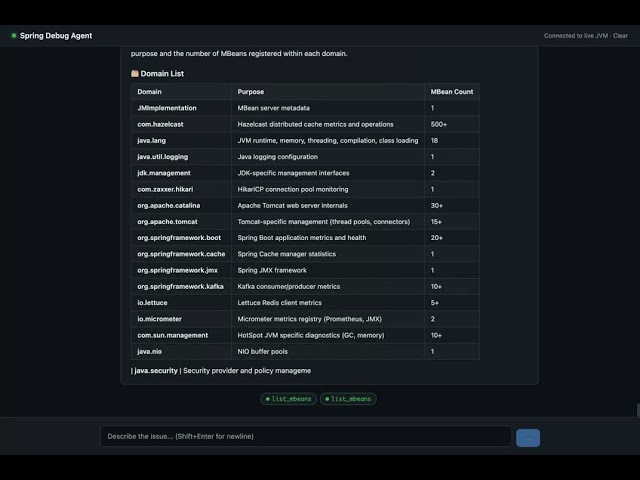Select the io.lettuce domain cell

tap(182, 303)
